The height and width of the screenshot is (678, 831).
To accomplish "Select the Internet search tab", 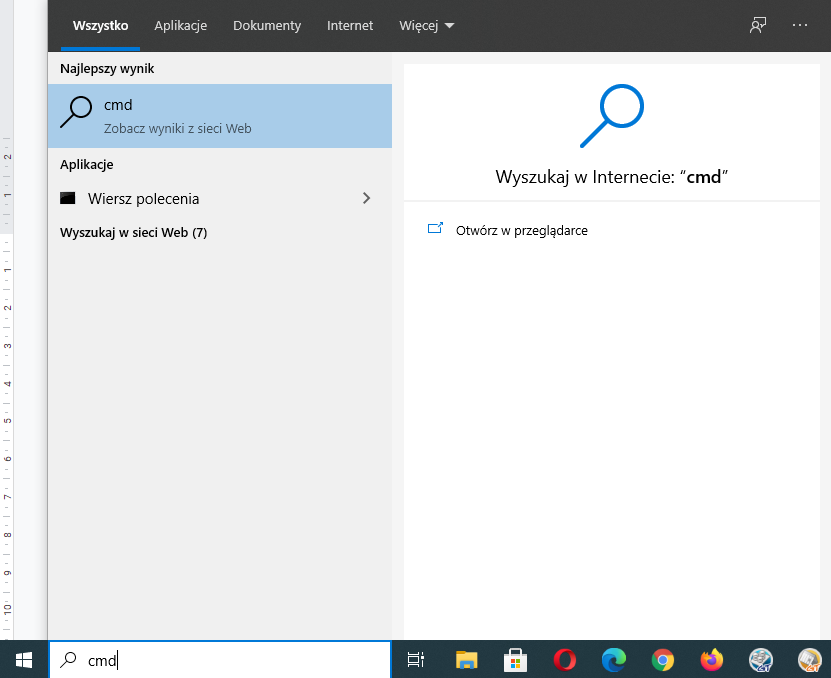I will 350,26.
